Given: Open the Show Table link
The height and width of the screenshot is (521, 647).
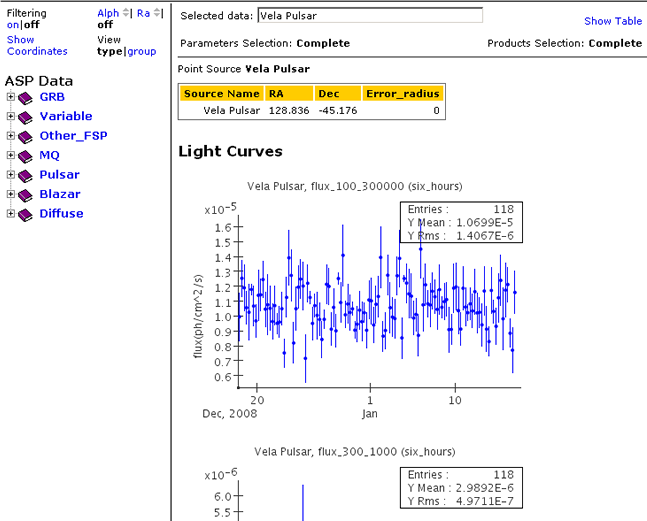Looking at the screenshot, I should point(613,21).
